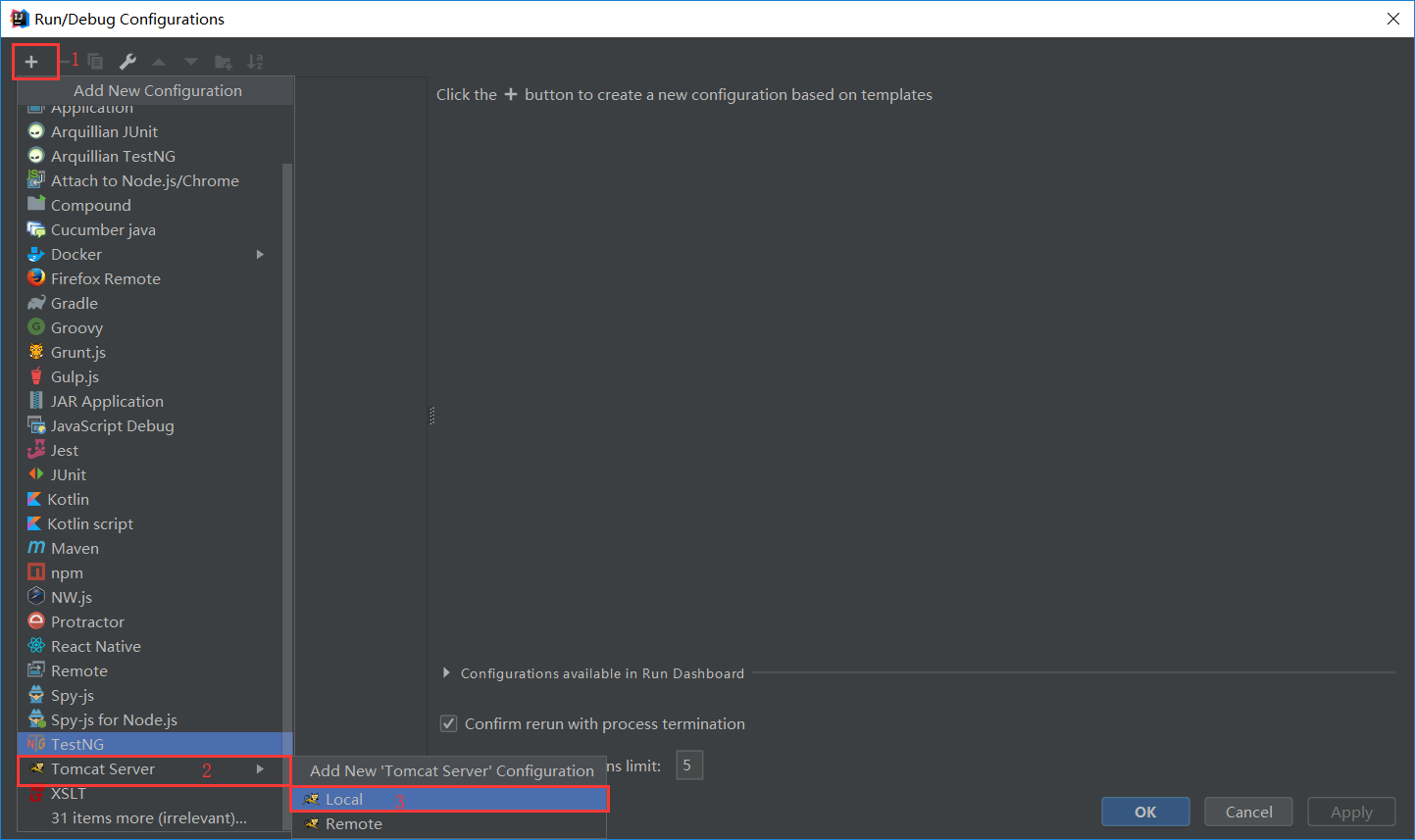The height and width of the screenshot is (840, 1415).
Task: Click the limit field containing 5
Action: (689, 765)
